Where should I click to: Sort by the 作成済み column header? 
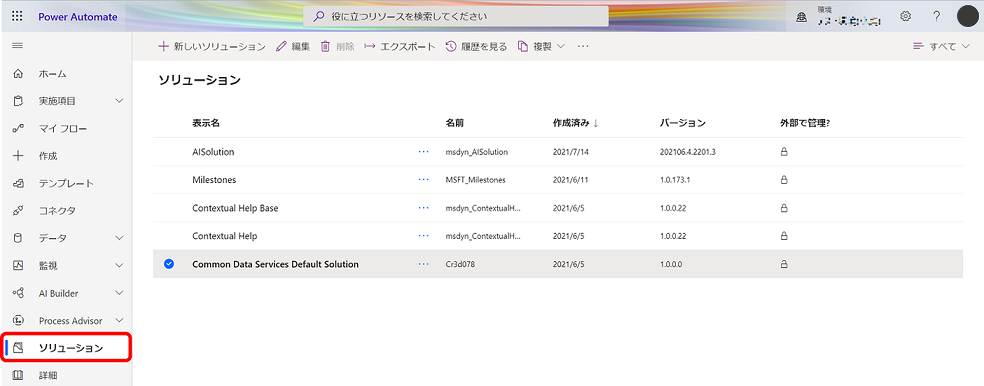tap(572, 123)
